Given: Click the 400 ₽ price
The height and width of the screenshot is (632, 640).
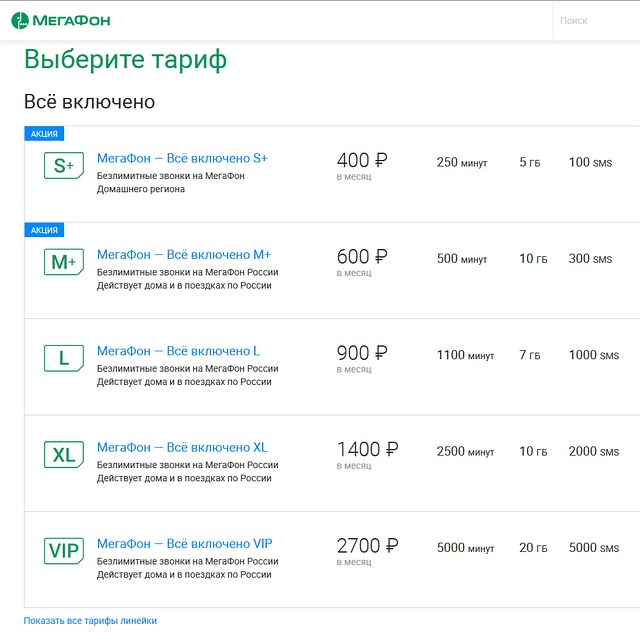Looking at the screenshot, I should pos(362,160).
